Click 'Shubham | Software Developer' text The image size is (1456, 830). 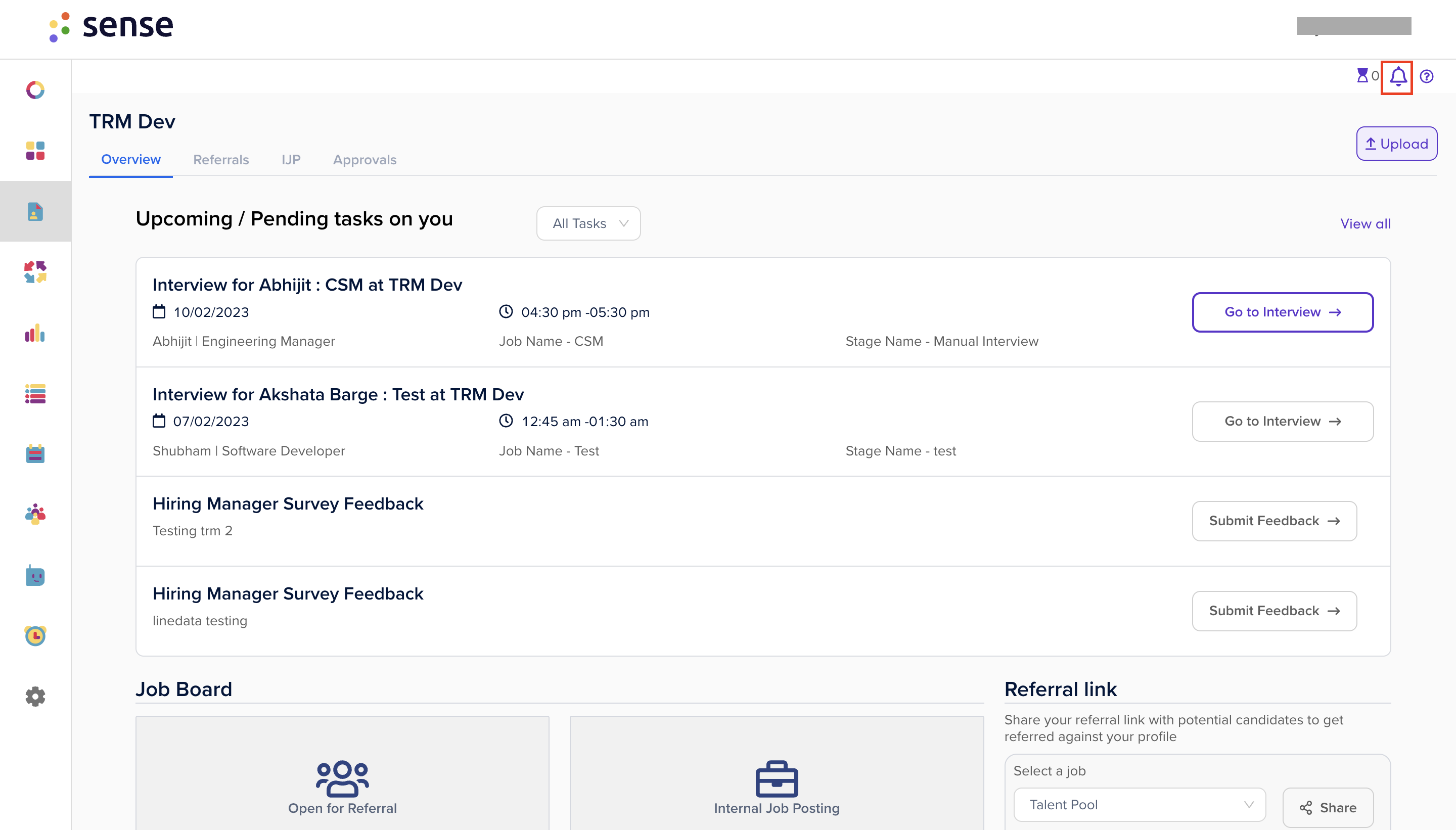click(x=249, y=451)
